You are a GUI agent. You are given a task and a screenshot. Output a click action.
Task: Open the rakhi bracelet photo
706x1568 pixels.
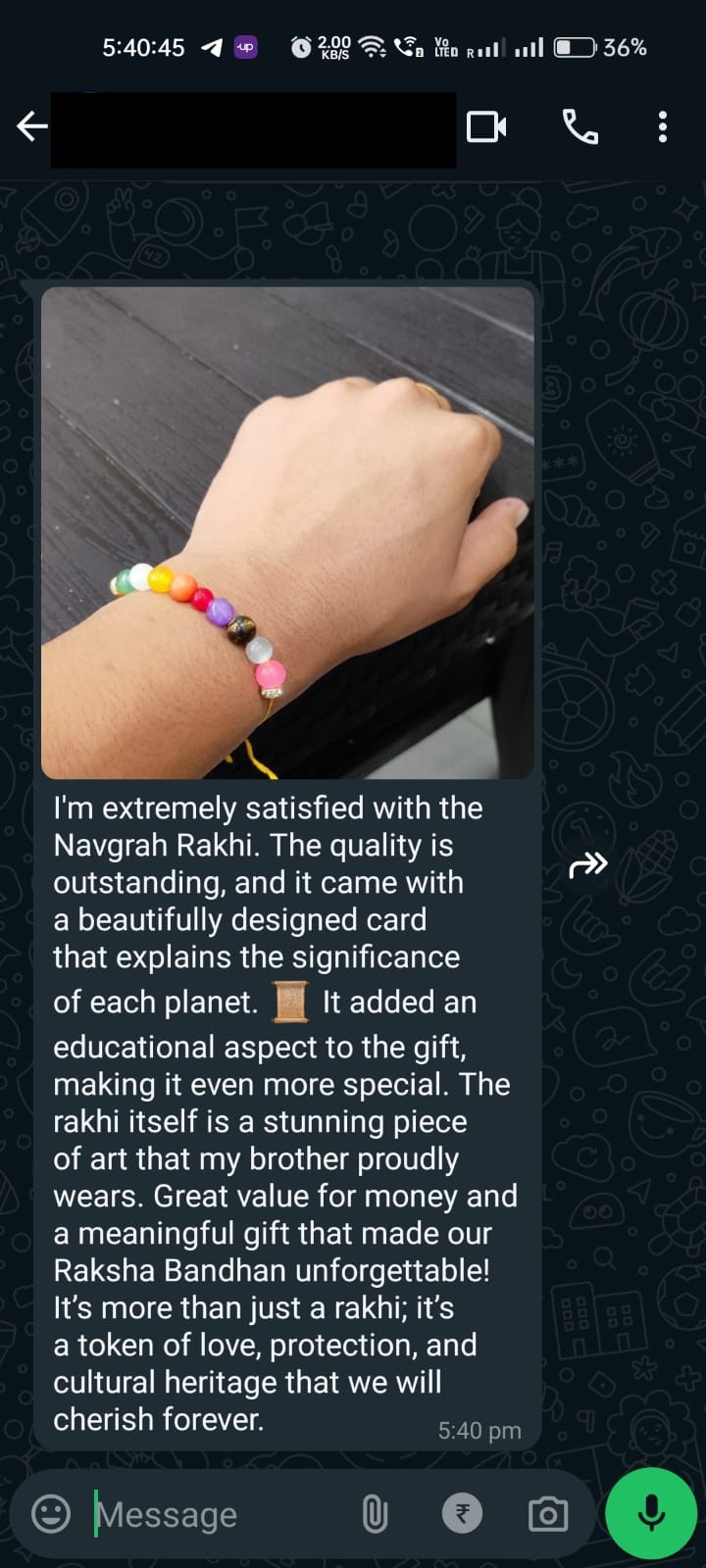click(x=287, y=532)
